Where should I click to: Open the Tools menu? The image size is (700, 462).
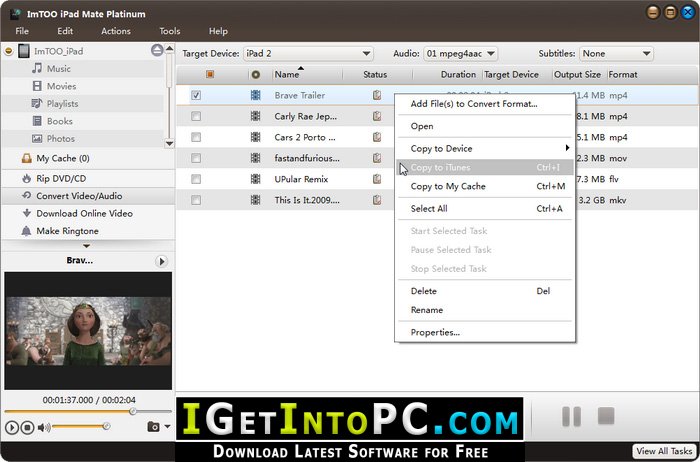[170, 31]
